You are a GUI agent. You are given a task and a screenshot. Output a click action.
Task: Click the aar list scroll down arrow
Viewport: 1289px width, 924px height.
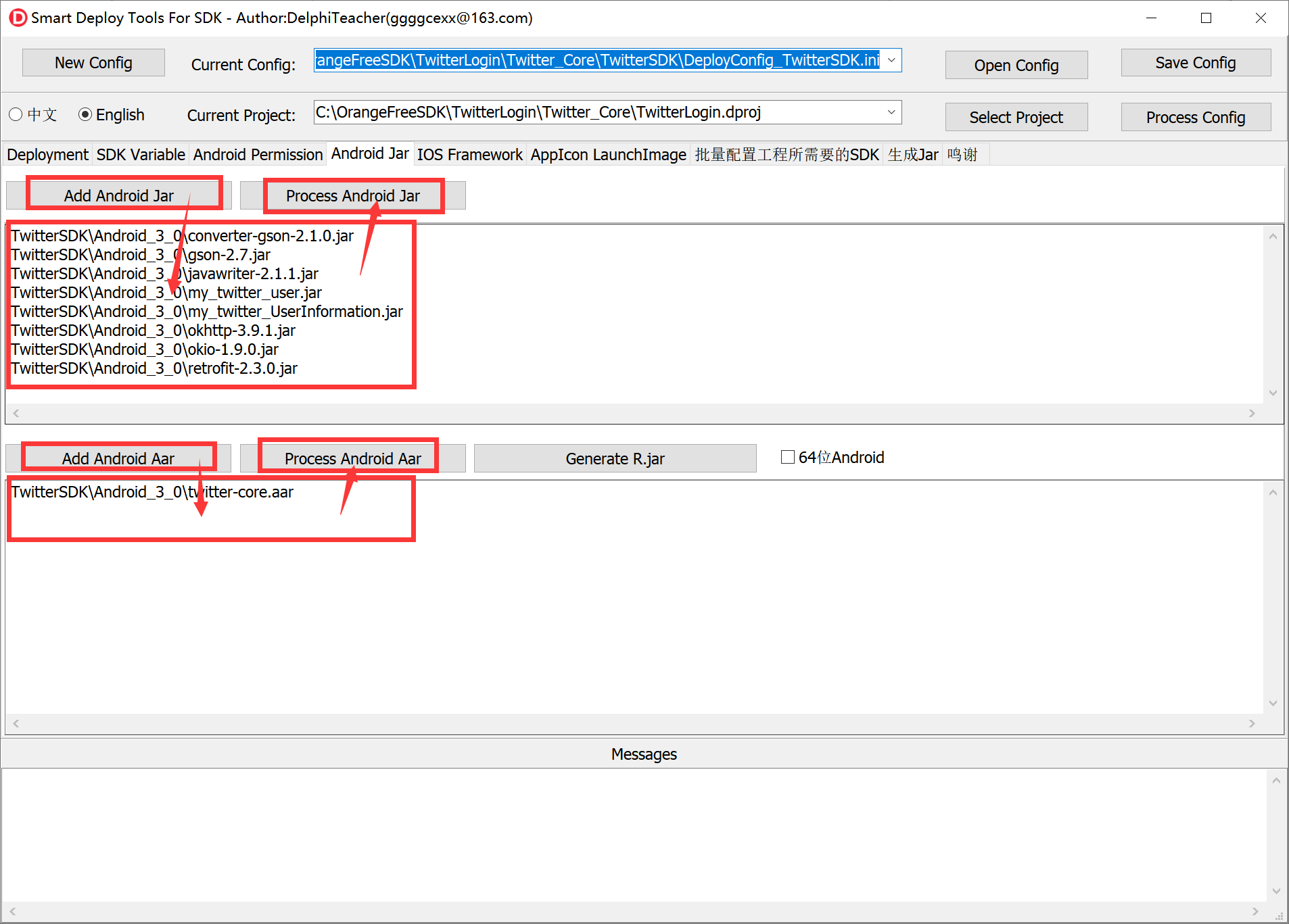pos(1273,703)
